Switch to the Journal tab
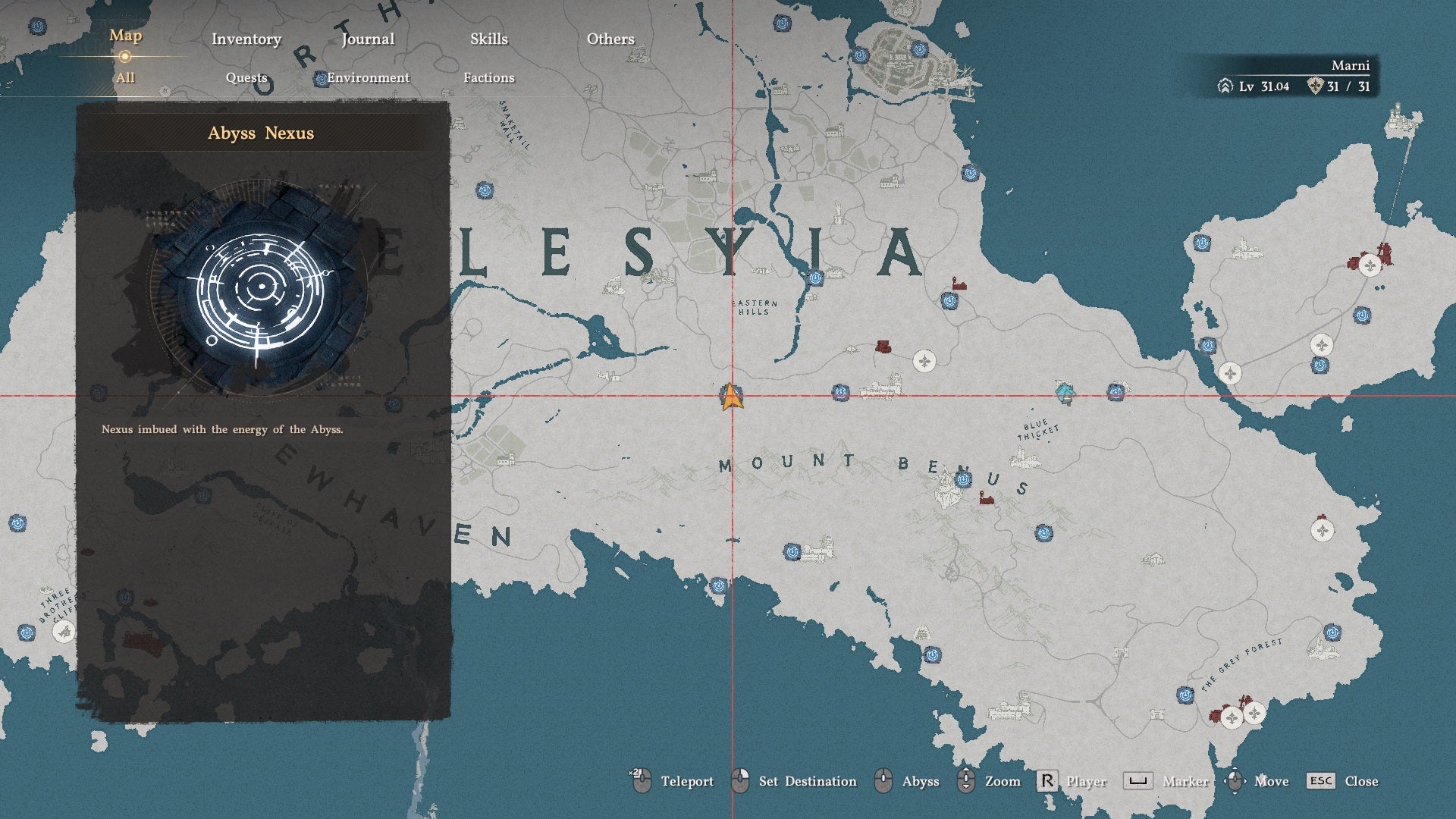This screenshot has height=819, width=1456. 368,39
